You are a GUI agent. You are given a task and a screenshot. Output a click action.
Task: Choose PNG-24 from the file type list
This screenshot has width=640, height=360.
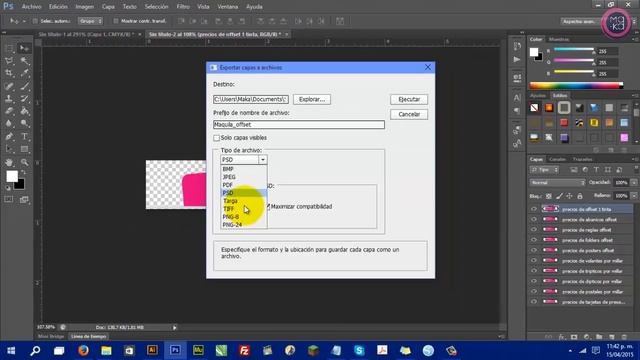point(232,224)
